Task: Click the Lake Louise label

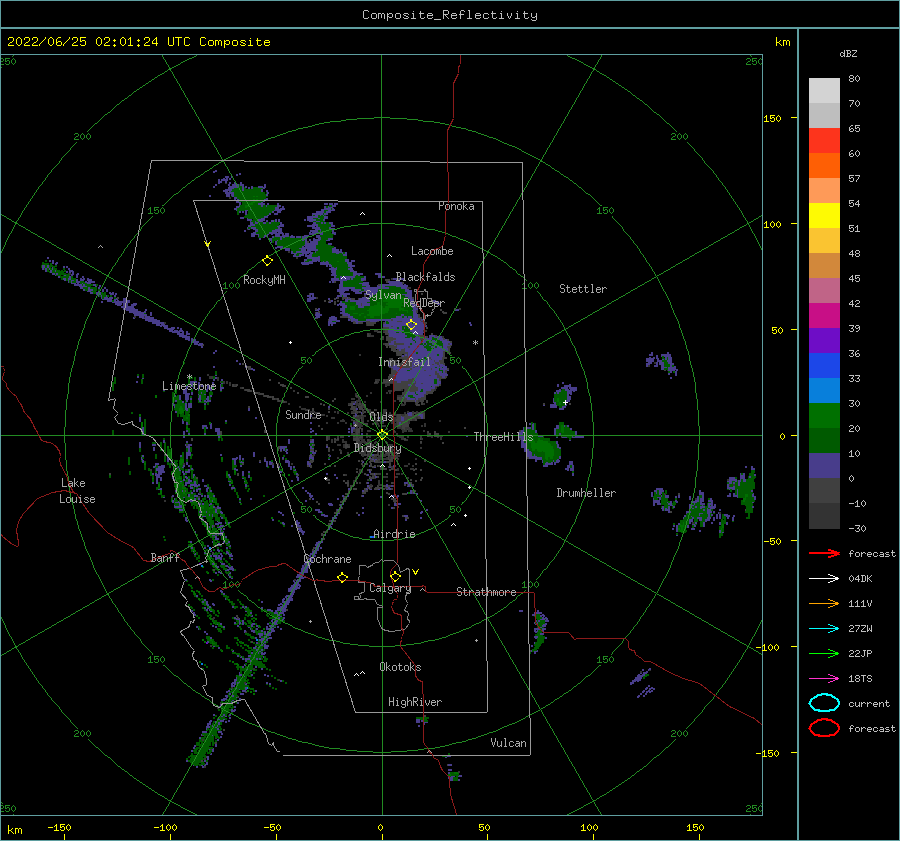Action: pyautogui.click(x=77, y=491)
